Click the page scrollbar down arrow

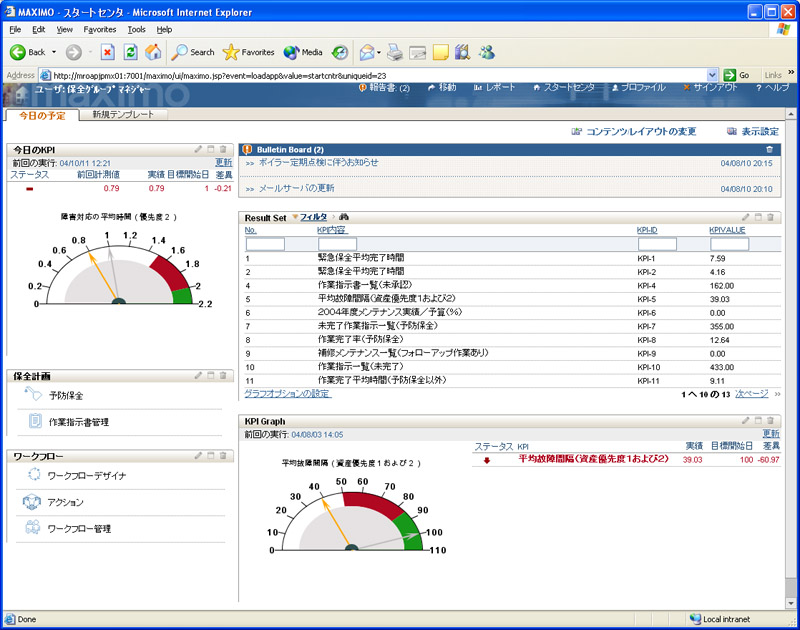tap(790, 604)
